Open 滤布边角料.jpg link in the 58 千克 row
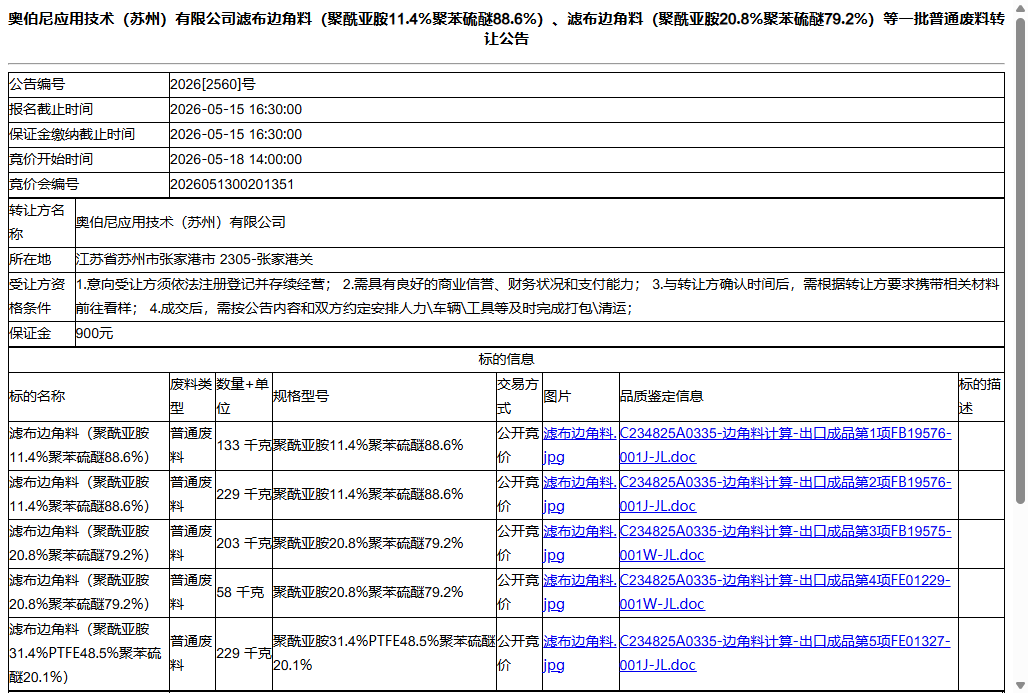1028x693 pixels. tap(580, 592)
